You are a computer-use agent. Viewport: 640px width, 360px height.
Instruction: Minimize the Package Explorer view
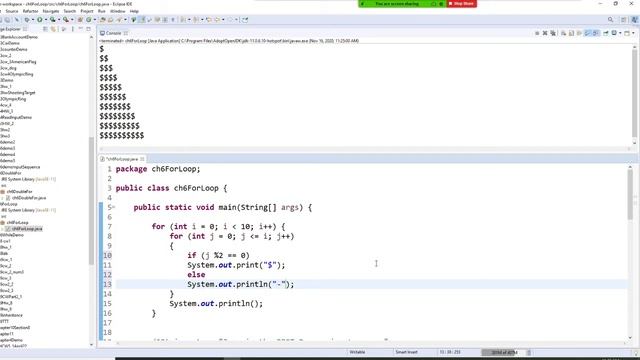(80, 29)
